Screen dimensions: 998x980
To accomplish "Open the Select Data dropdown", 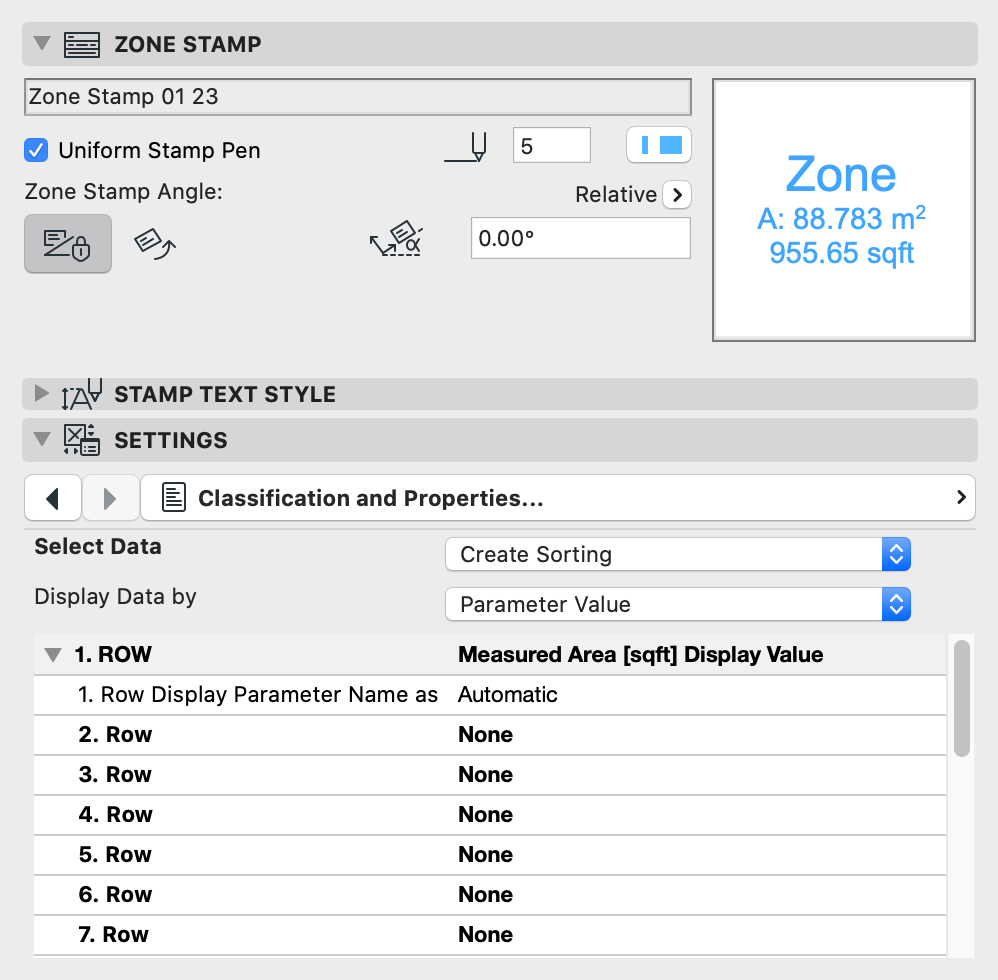I will tap(678, 555).
